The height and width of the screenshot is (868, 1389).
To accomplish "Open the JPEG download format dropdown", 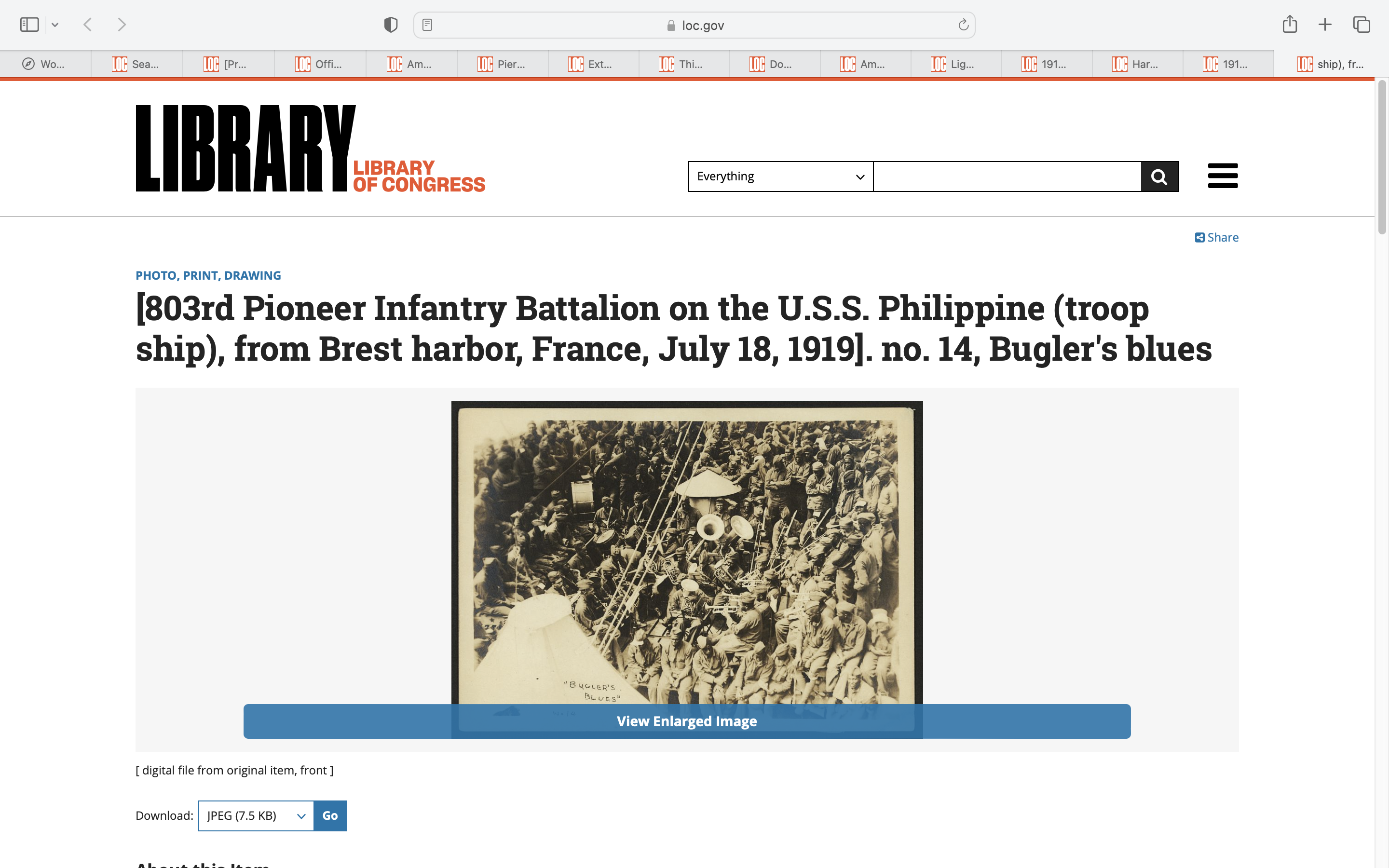I will [x=256, y=816].
